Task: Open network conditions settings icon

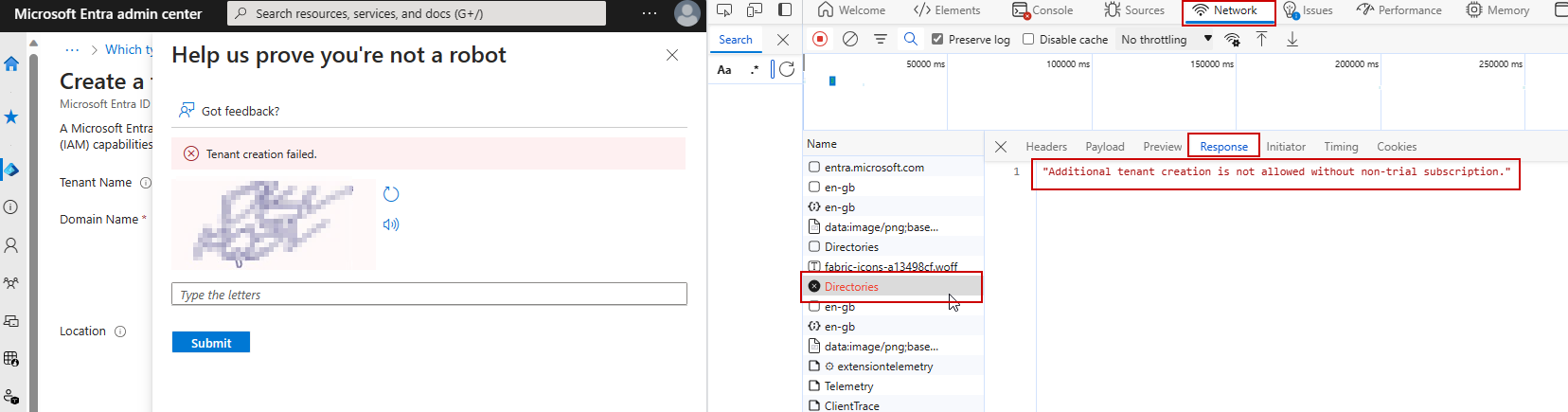Action: (x=1232, y=39)
